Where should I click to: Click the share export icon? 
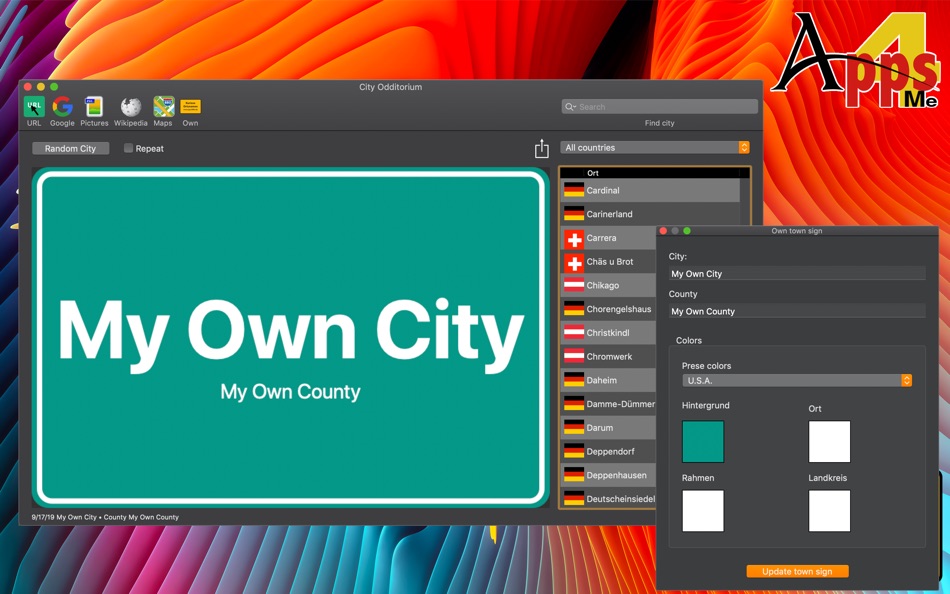point(541,147)
